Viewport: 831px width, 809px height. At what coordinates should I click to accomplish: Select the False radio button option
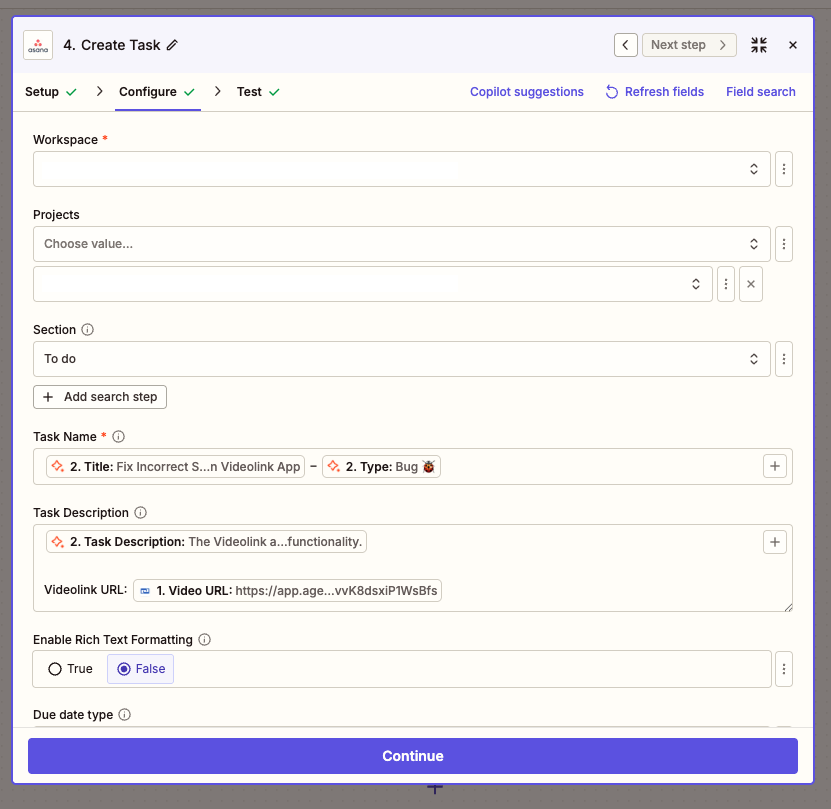coord(122,668)
